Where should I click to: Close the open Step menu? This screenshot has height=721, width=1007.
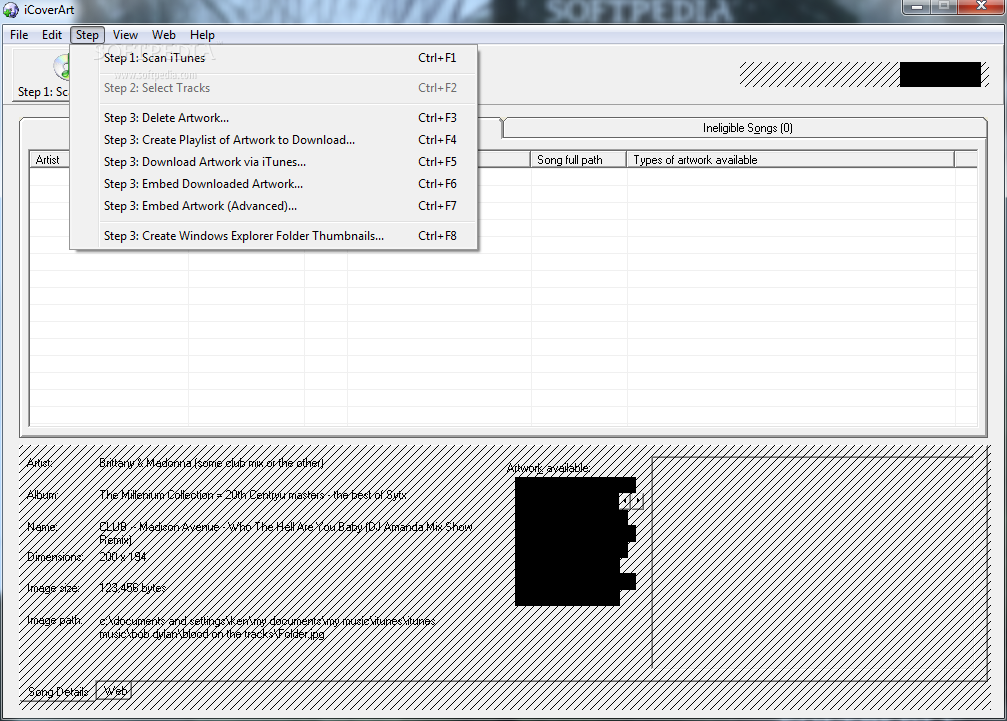87,35
